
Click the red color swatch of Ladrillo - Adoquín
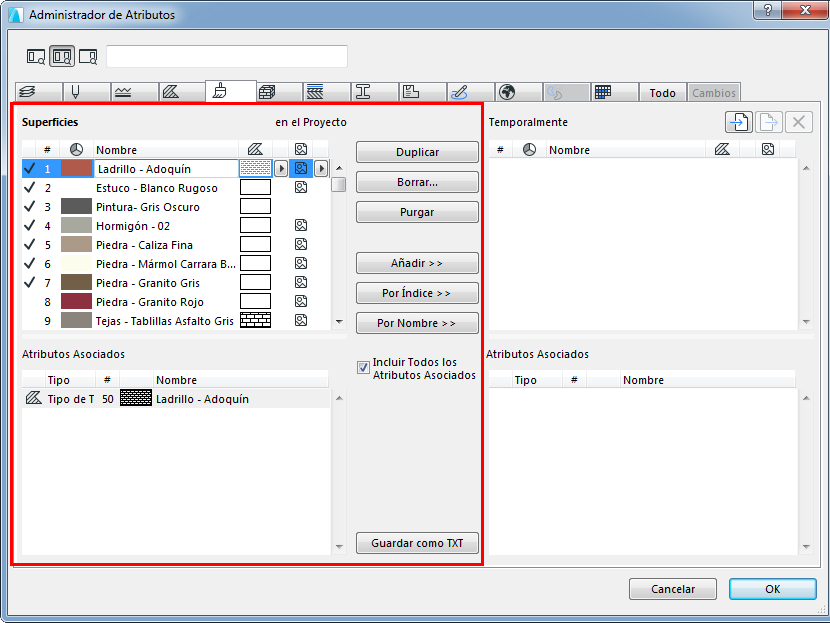76,168
